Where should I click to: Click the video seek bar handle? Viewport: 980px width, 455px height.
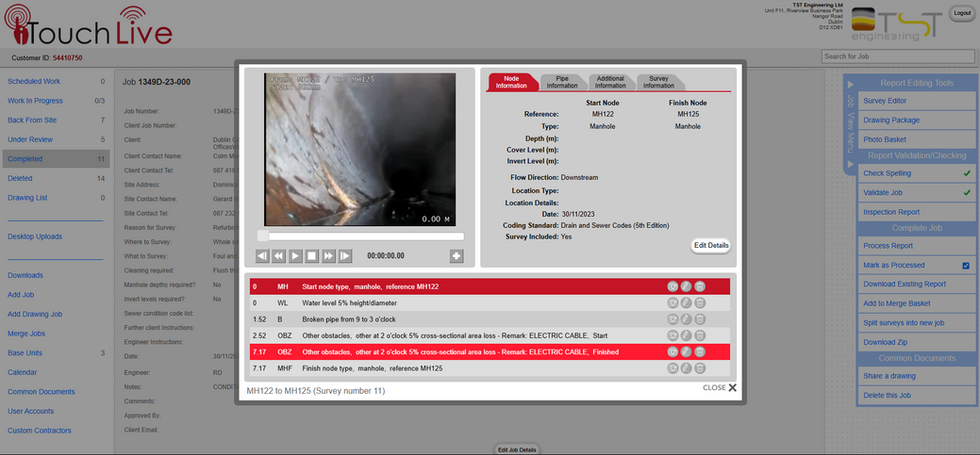[263, 236]
